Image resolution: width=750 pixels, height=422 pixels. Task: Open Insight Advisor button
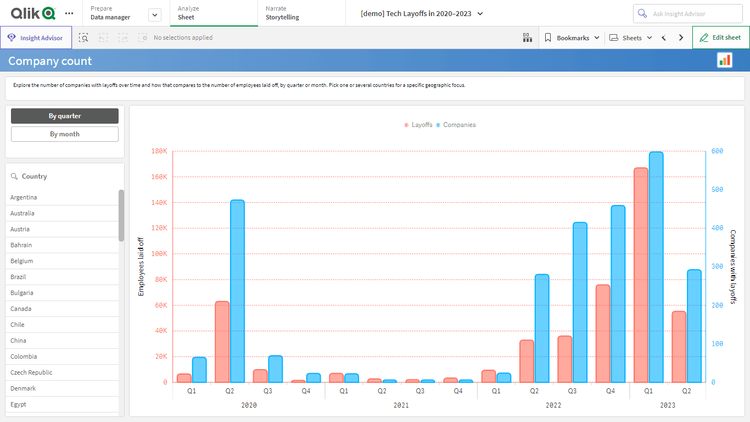[x=36, y=38]
